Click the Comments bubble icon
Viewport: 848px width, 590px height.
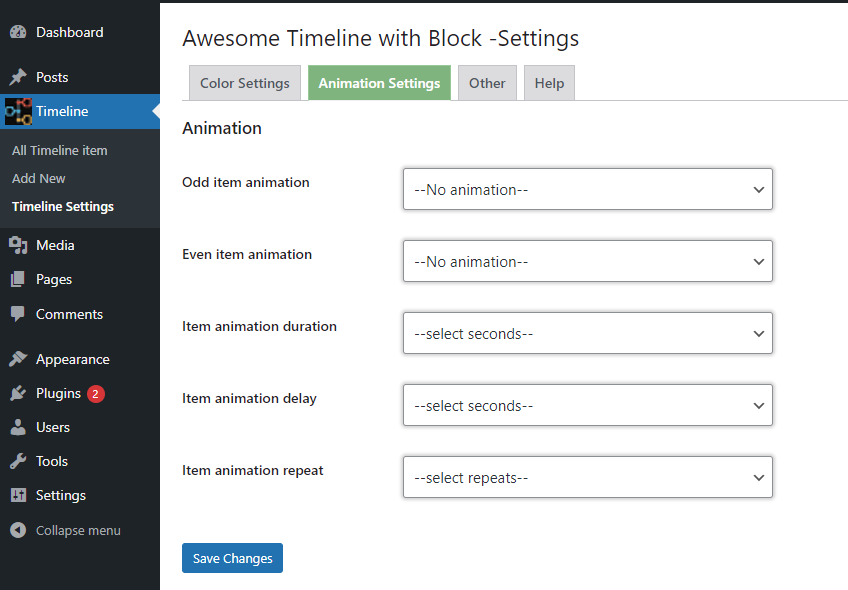[18, 314]
